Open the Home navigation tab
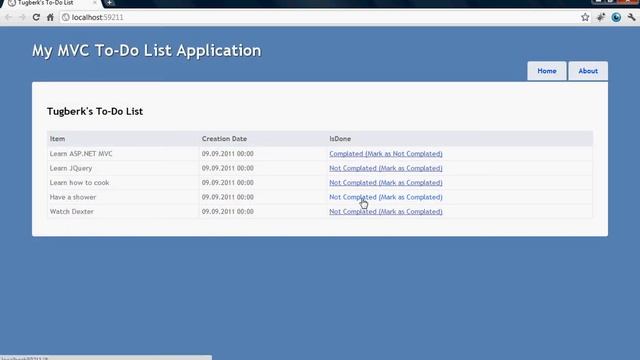This screenshot has height=360, width=640. [x=547, y=71]
